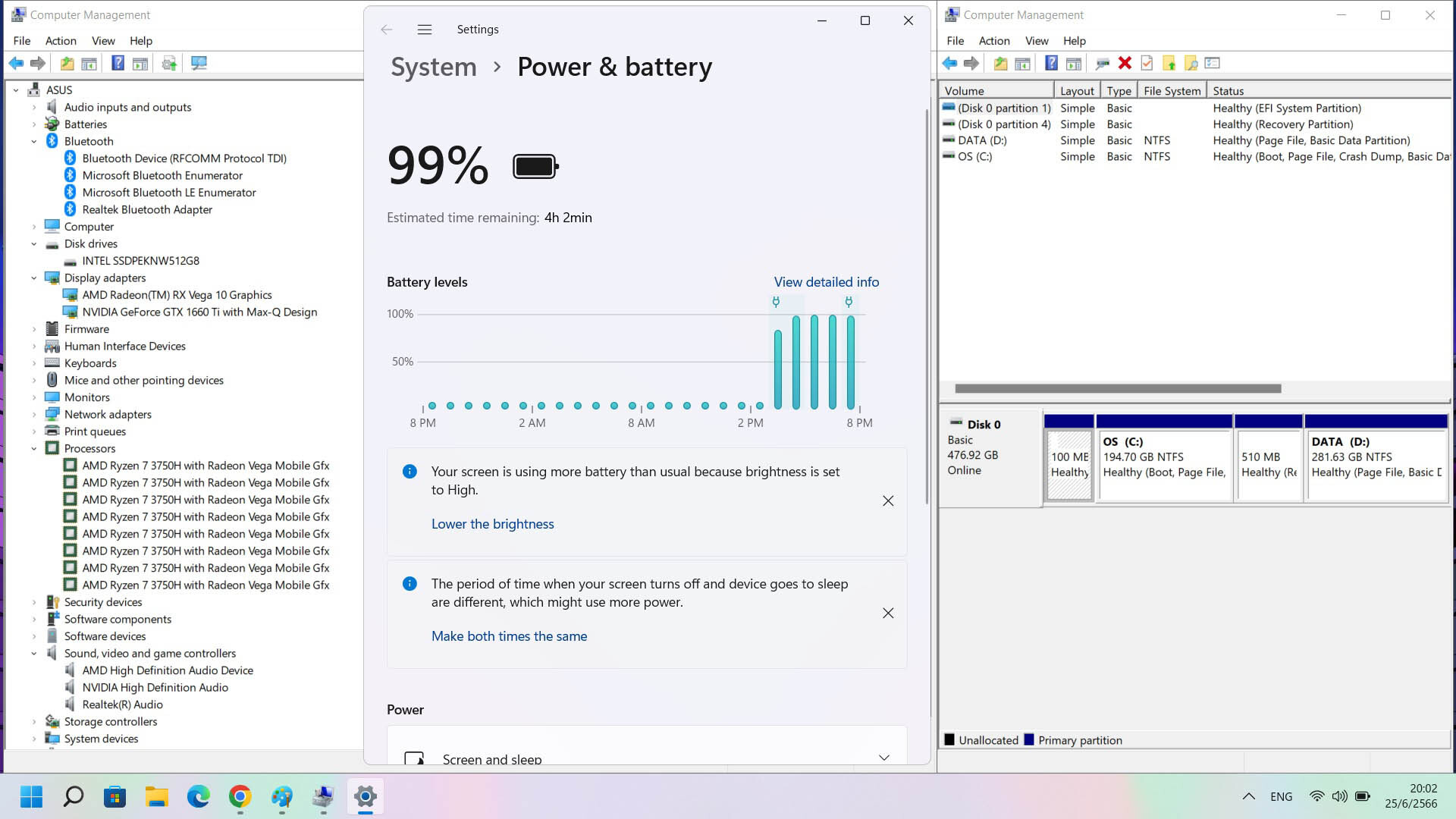Click battery icon in system tray
1456x819 pixels.
pos(1363,797)
